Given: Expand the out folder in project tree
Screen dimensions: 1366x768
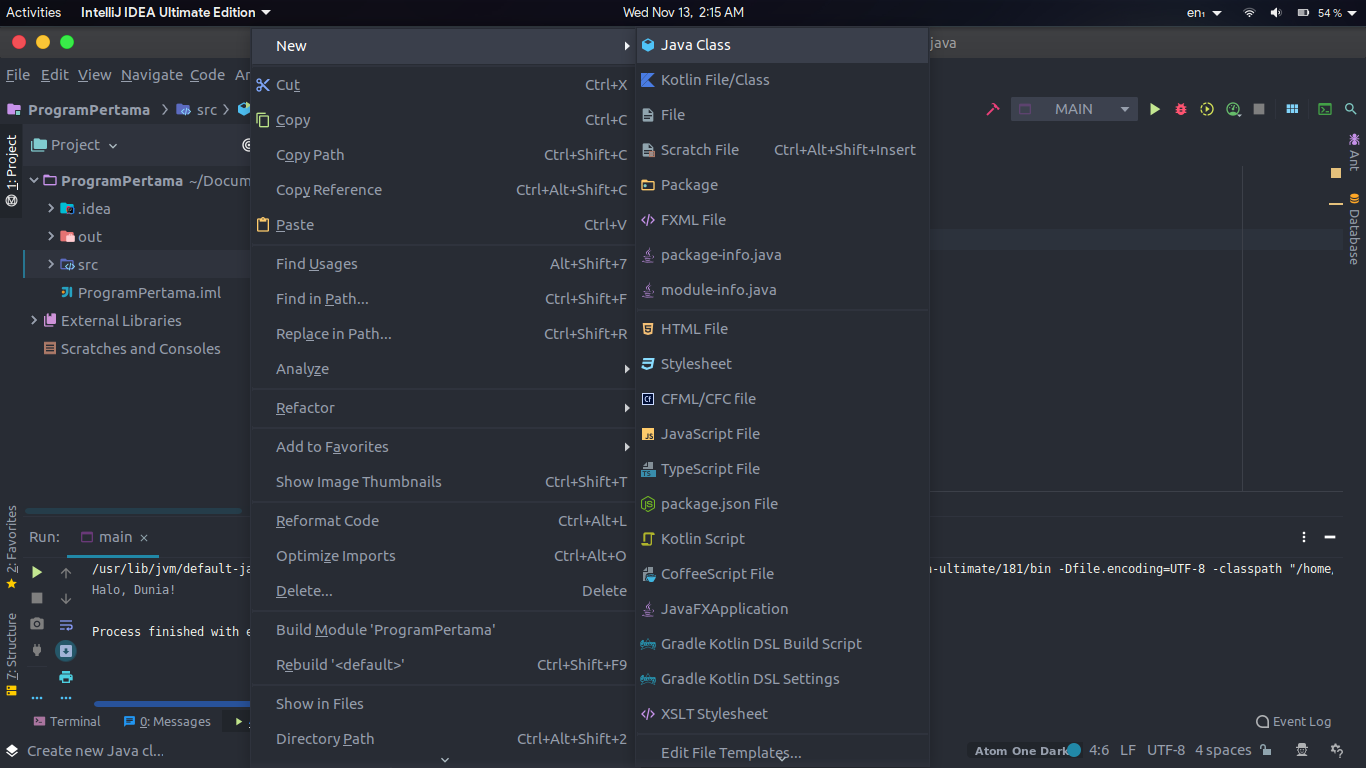Looking at the screenshot, I should click(x=51, y=236).
